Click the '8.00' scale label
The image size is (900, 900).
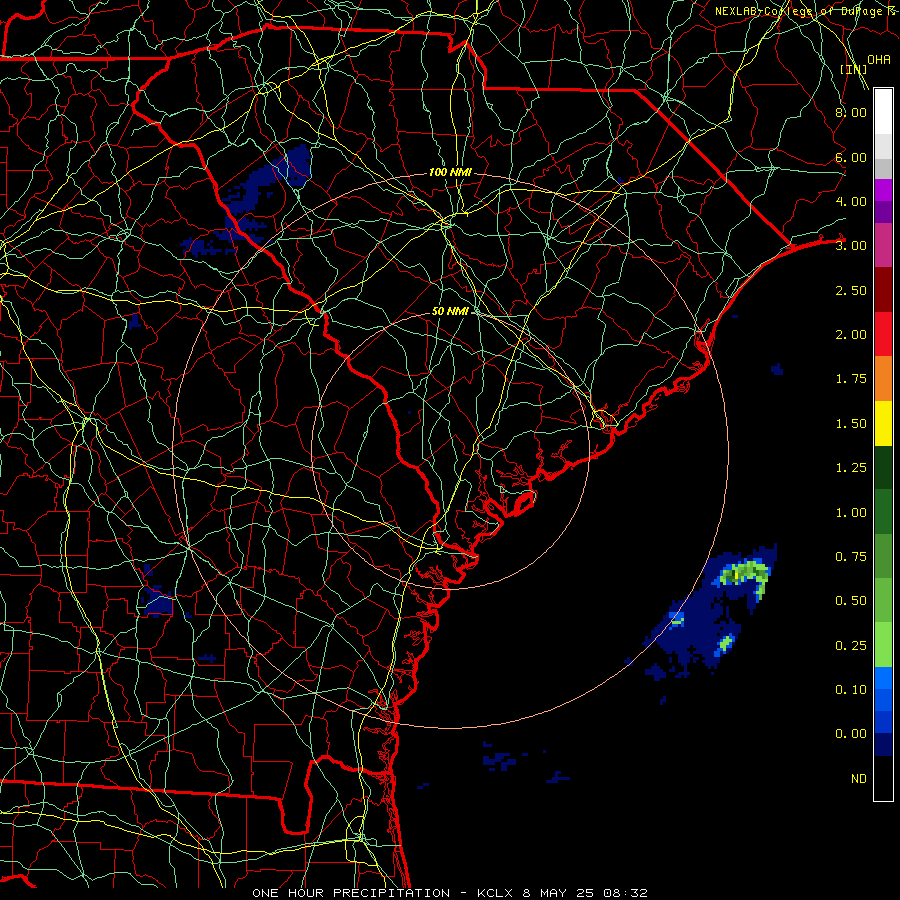coord(851,112)
